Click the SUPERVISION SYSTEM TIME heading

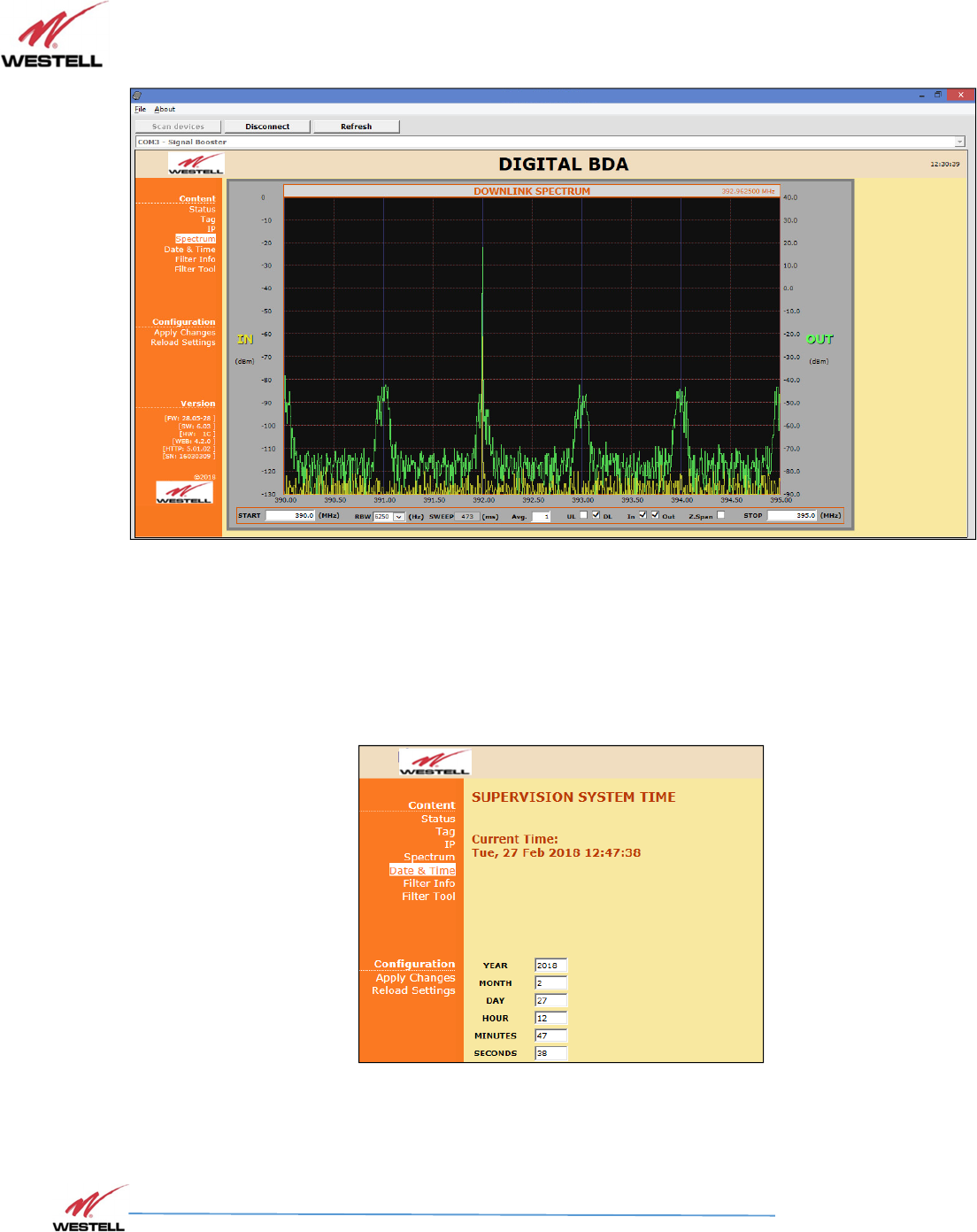tap(573, 797)
